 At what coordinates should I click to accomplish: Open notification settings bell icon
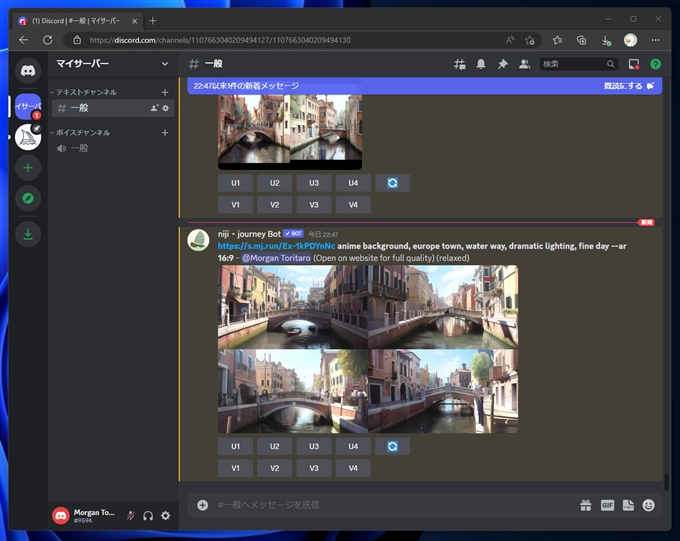pos(481,64)
